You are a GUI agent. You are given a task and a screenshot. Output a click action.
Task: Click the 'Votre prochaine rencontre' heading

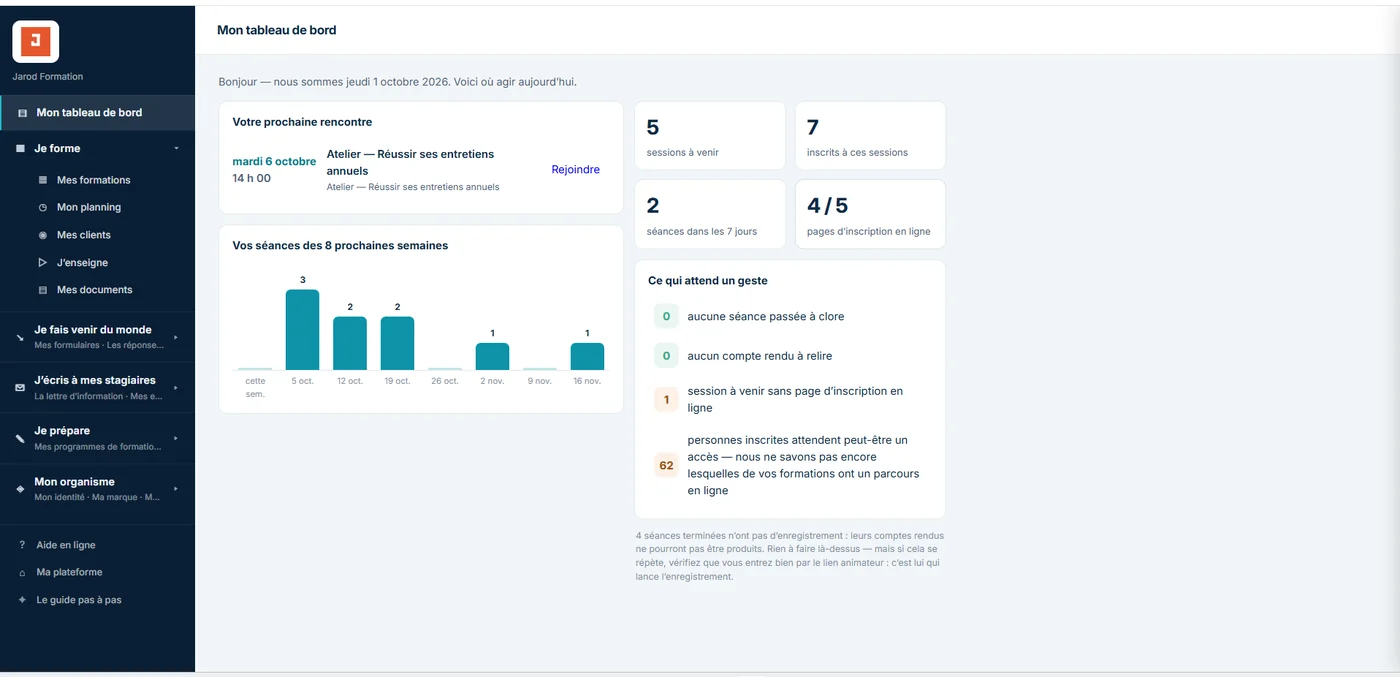click(302, 122)
